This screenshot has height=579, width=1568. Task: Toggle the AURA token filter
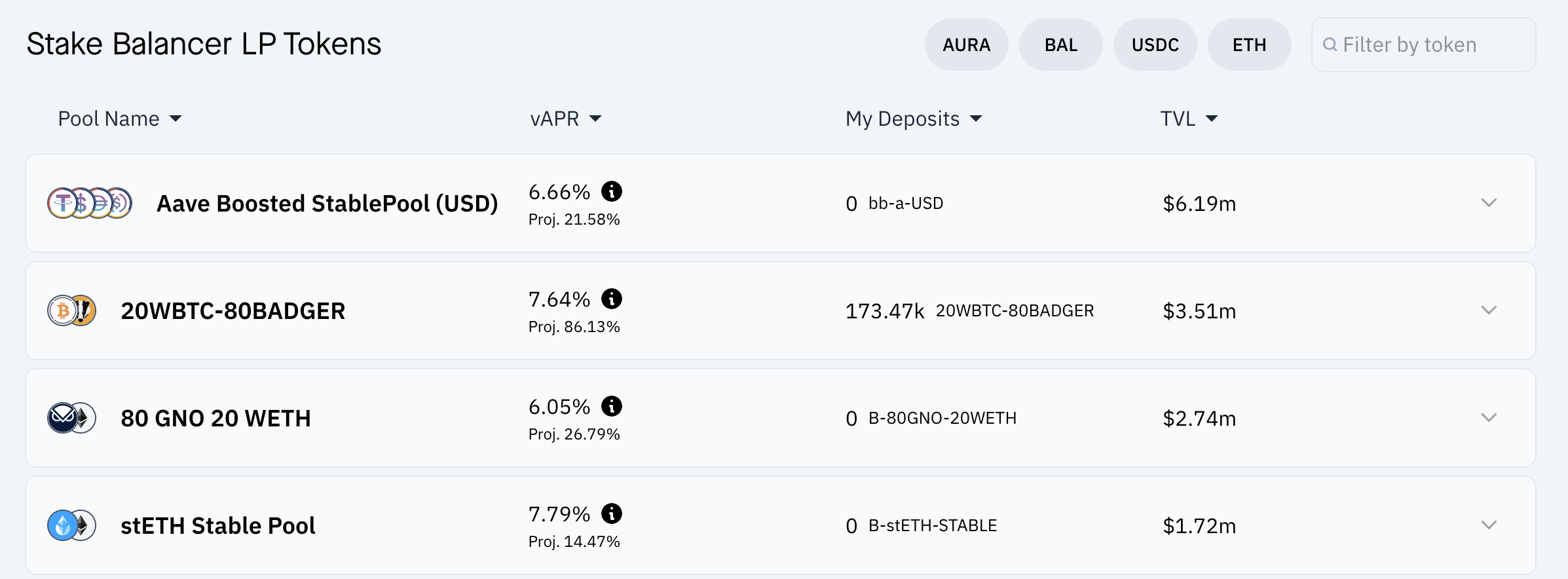click(966, 45)
